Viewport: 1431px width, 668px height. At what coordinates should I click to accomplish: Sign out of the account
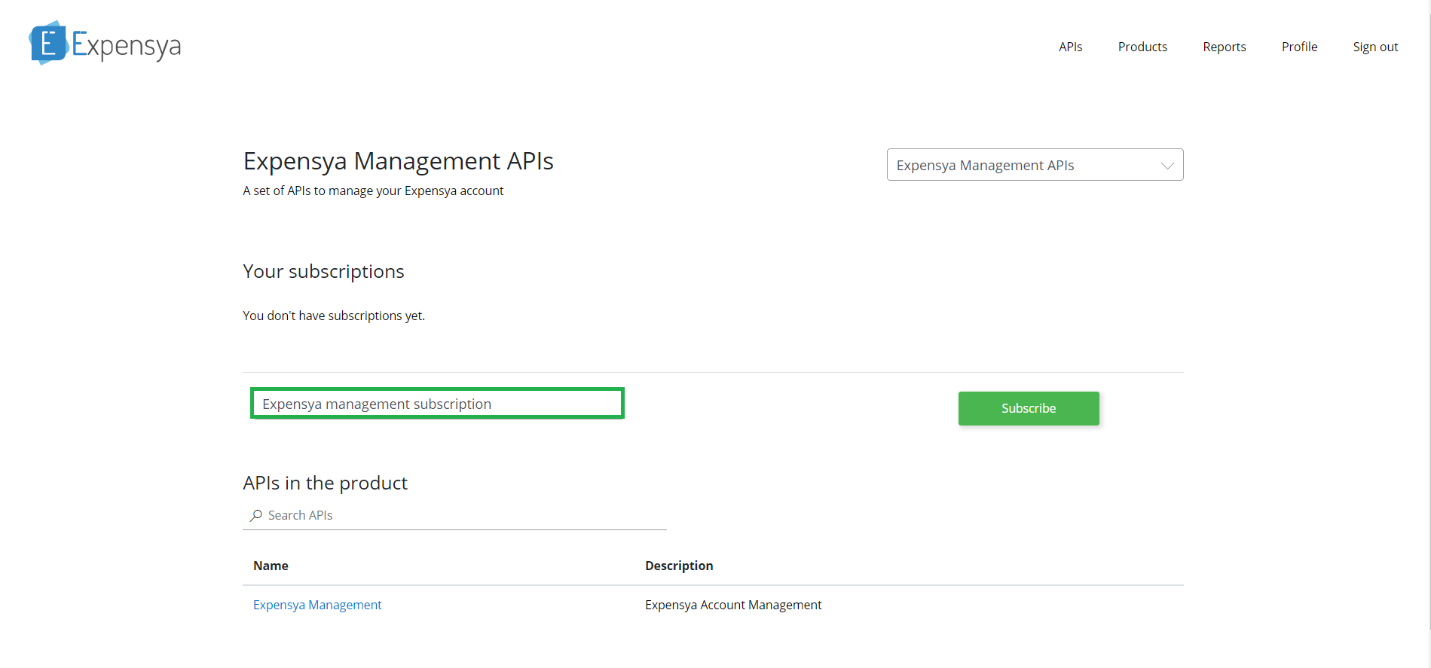pyautogui.click(x=1375, y=47)
